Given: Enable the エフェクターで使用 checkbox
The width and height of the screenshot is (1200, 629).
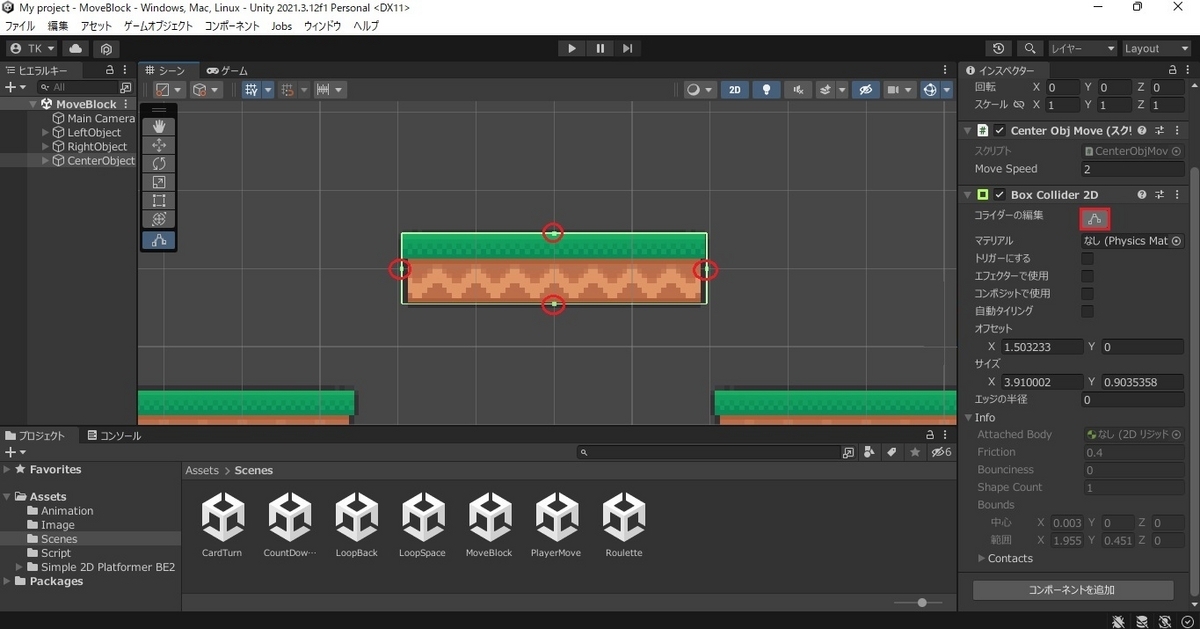Looking at the screenshot, I should pos(1087,276).
